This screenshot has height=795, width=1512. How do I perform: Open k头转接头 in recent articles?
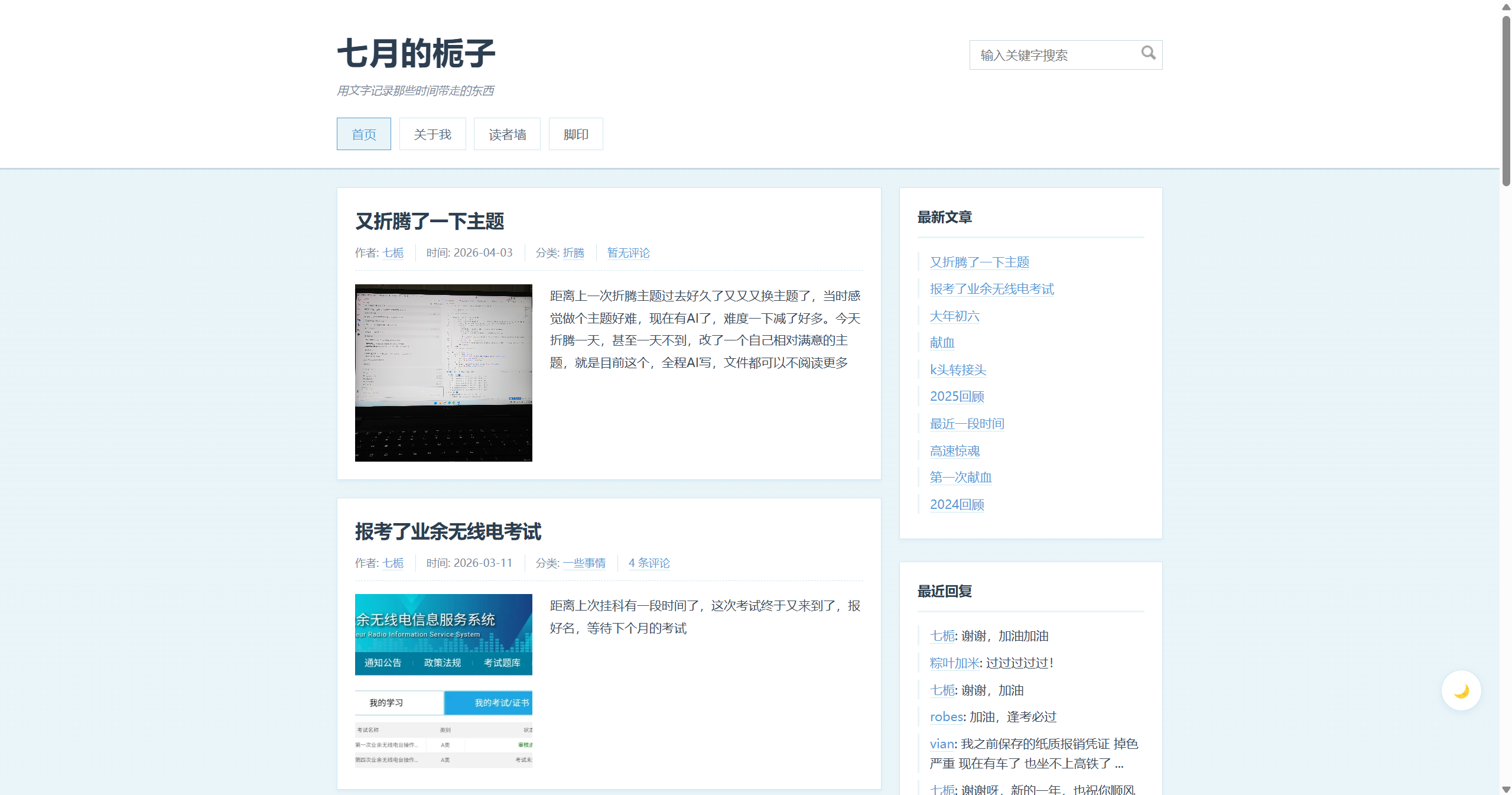[x=957, y=369]
